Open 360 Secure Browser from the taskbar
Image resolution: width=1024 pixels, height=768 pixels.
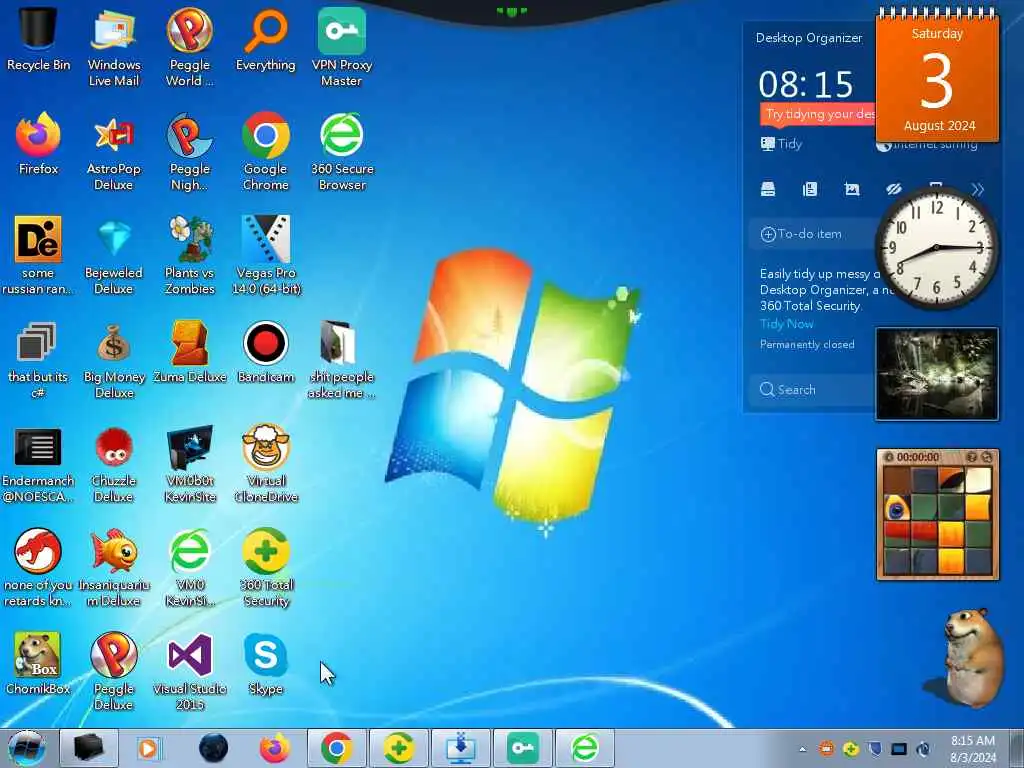[x=584, y=748]
